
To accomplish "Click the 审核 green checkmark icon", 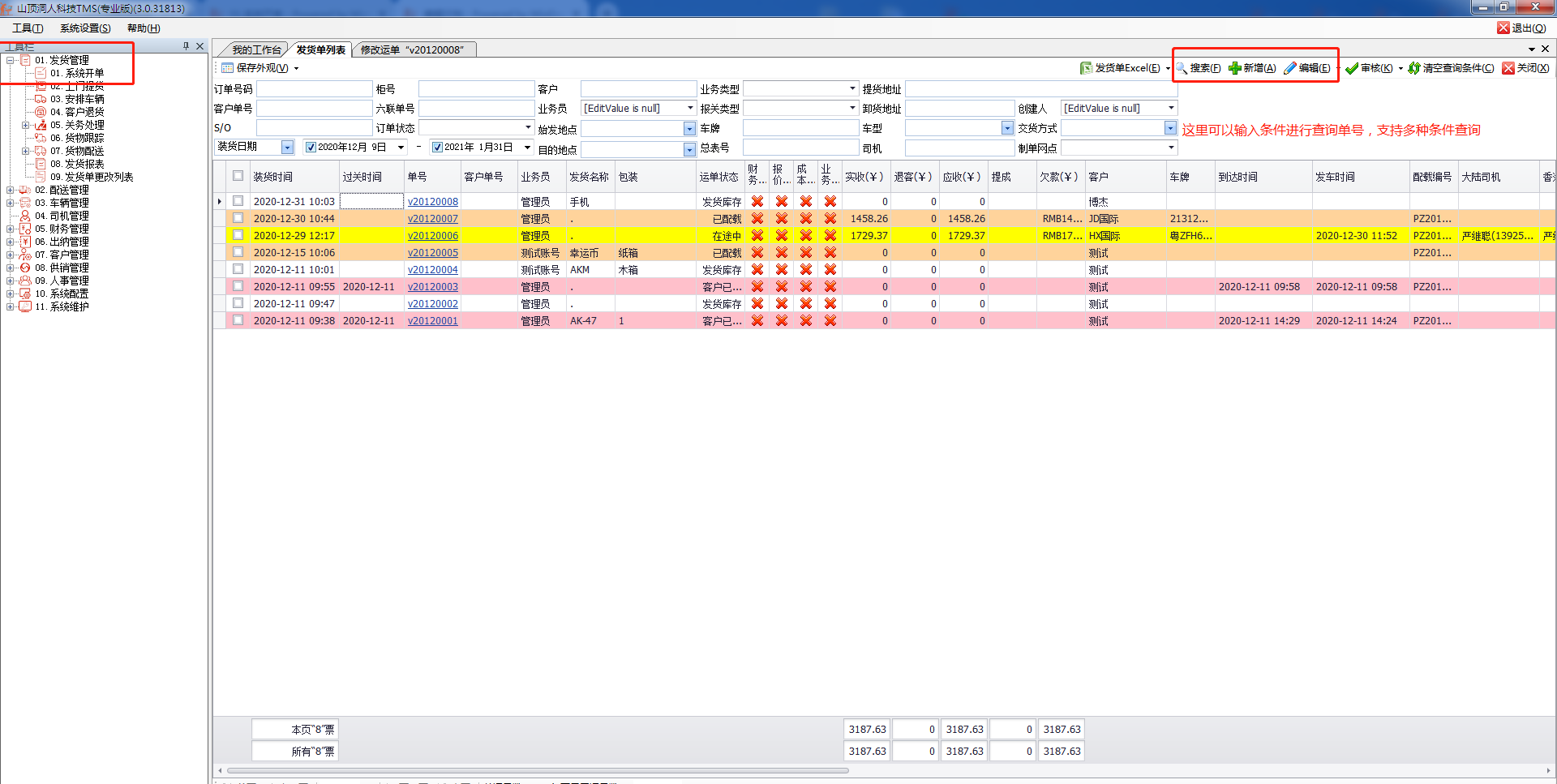I will tap(1352, 68).
